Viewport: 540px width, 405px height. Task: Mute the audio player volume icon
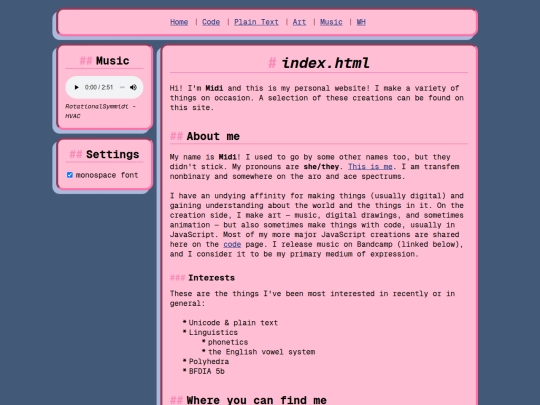tap(133, 87)
